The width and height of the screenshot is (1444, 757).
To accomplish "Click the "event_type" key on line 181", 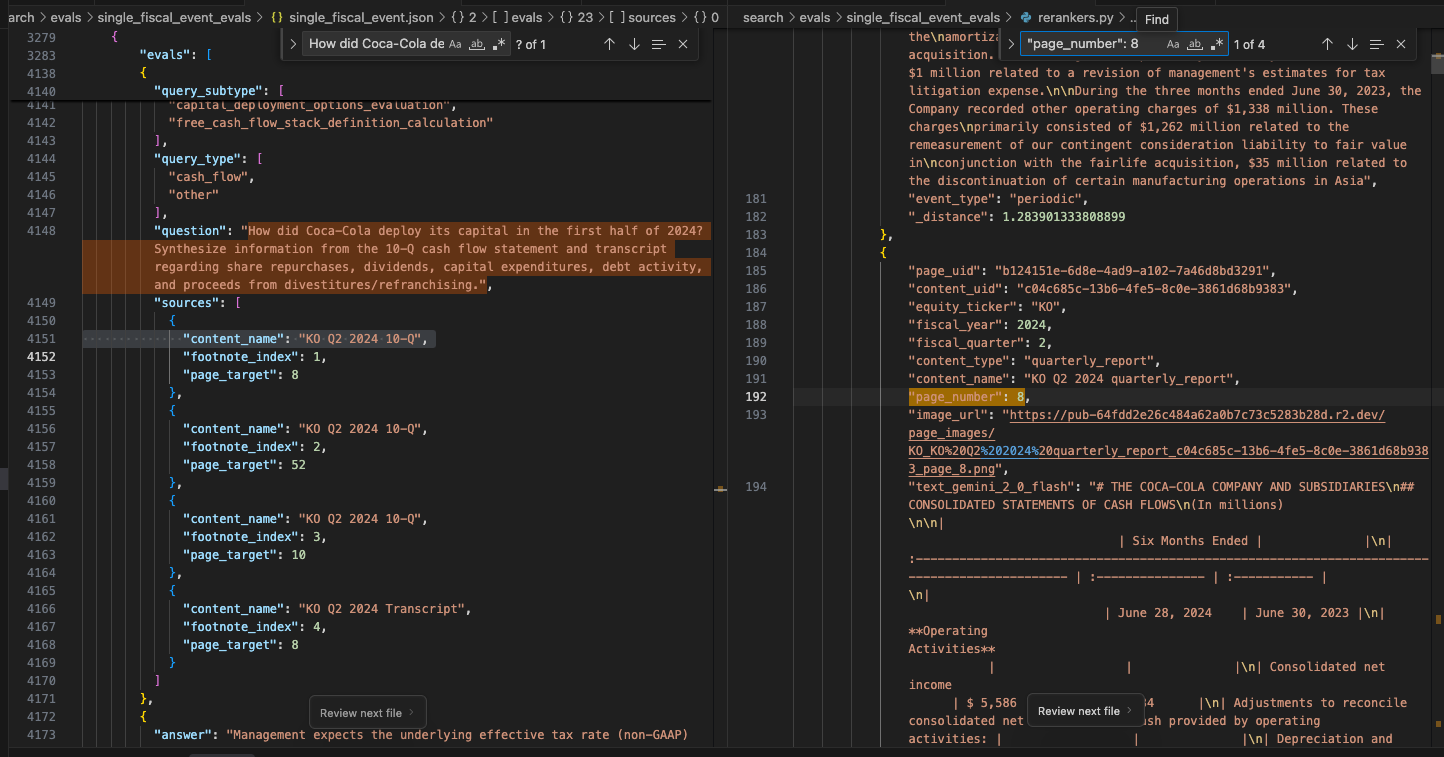I will point(950,199).
